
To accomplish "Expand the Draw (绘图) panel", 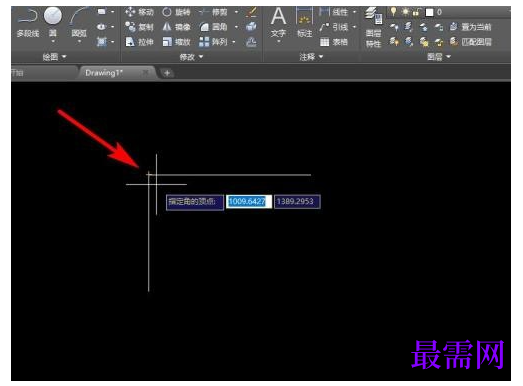I will tap(54, 57).
